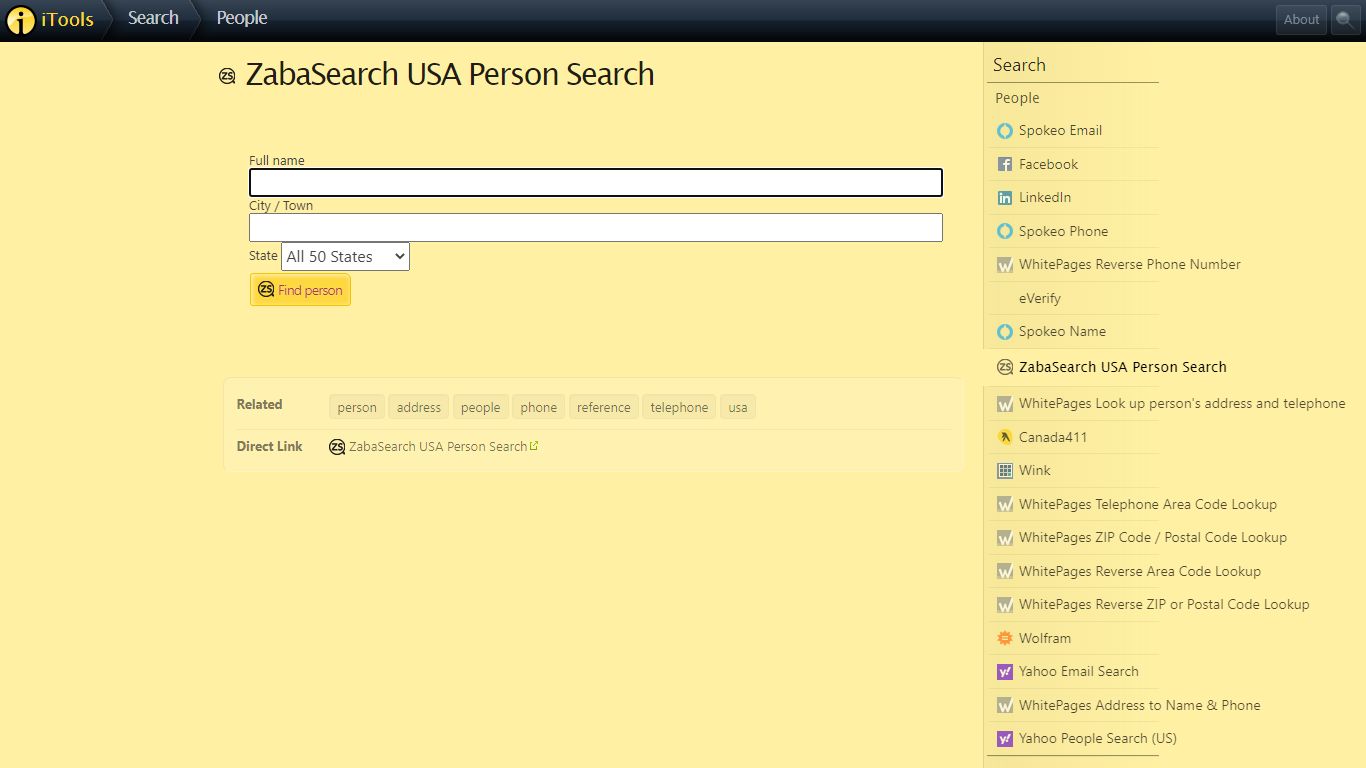Click the ZabaSearch icon in sidebar list
The height and width of the screenshot is (768, 1366).
(x=1005, y=367)
